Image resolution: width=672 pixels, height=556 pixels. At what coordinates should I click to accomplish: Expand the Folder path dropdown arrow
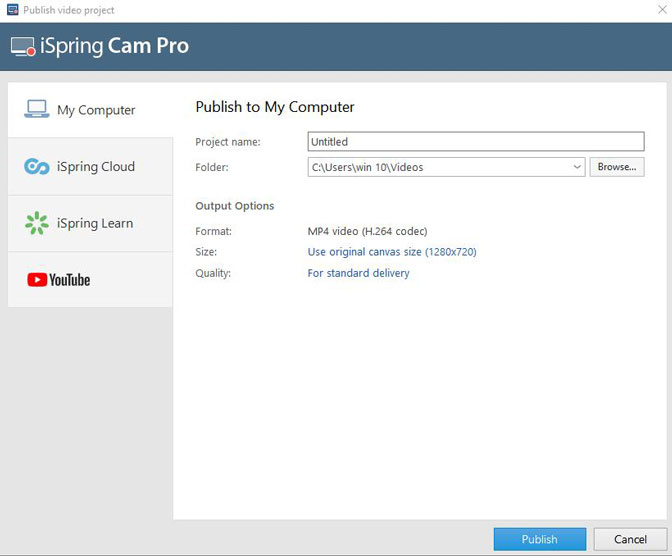click(x=577, y=167)
